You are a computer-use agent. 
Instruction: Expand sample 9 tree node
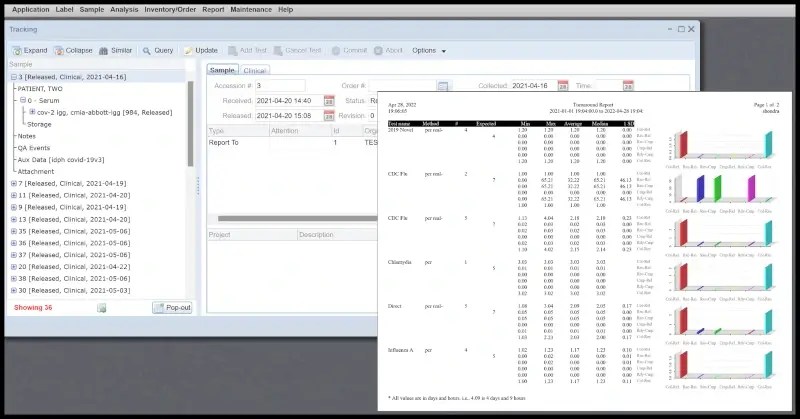point(14,207)
